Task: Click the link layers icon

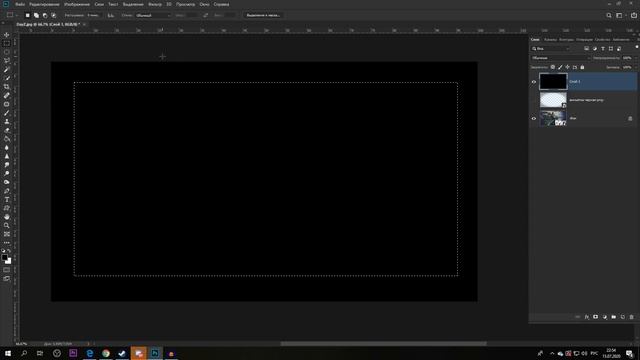Action: [x=578, y=317]
